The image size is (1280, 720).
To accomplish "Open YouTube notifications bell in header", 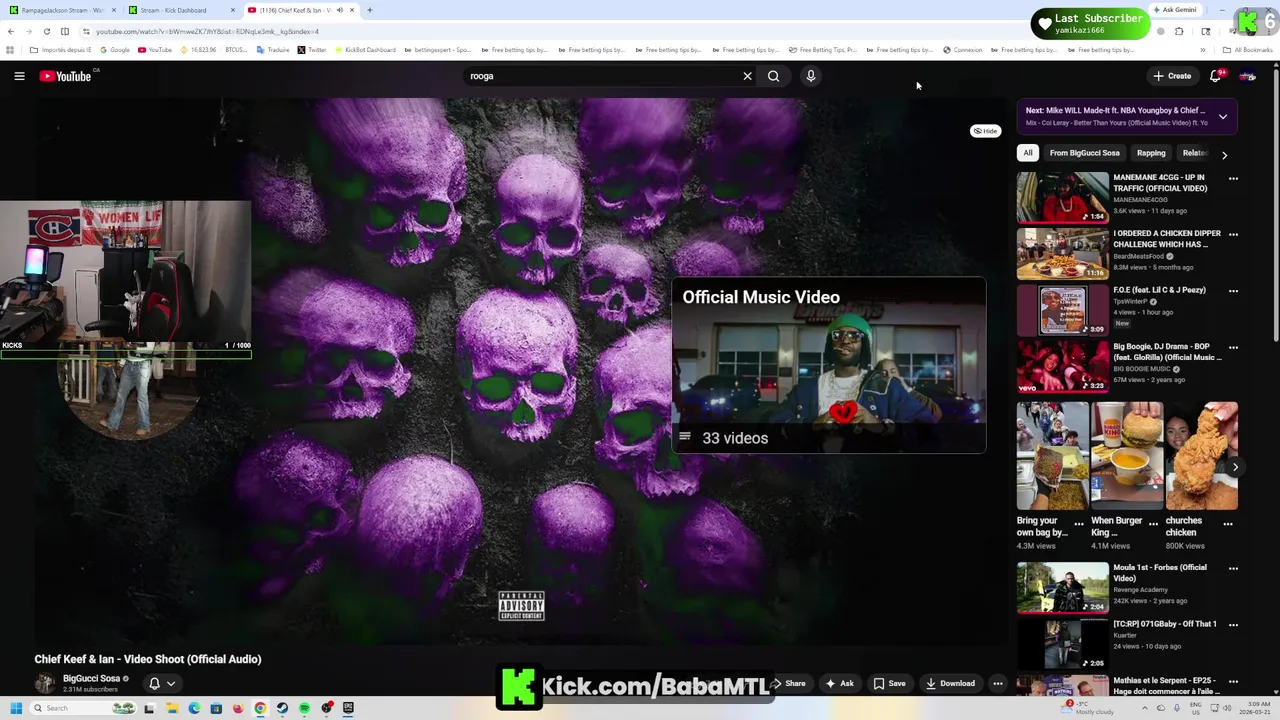I will pyautogui.click(x=1216, y=76).
